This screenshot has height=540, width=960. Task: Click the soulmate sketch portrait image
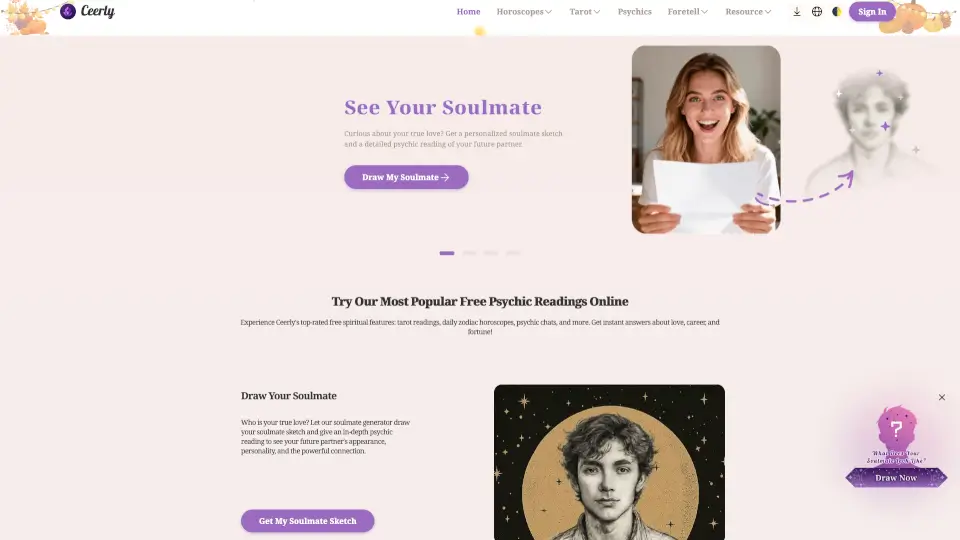609,462
